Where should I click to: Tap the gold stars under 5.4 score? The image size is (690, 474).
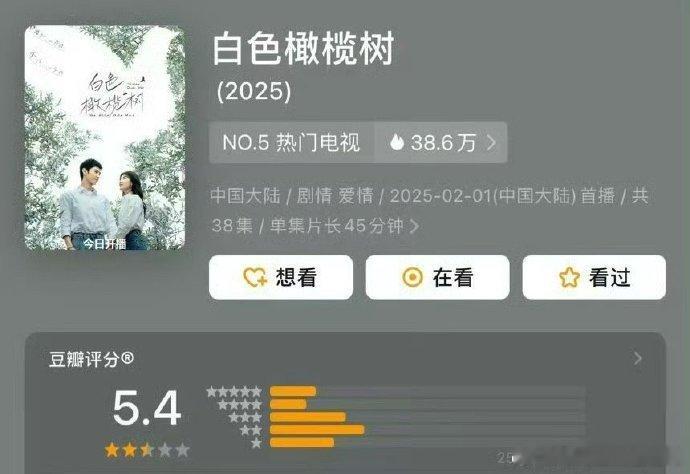coord(147,450)
